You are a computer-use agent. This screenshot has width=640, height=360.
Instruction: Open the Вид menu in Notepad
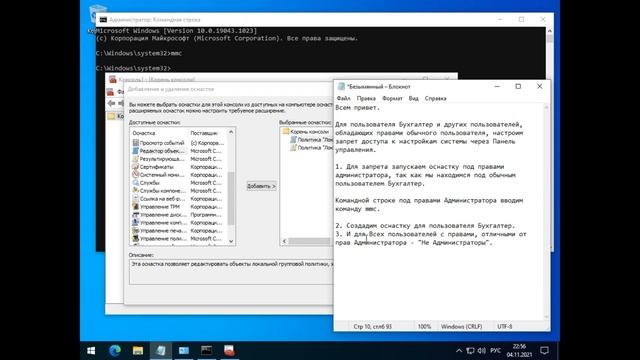[413, 98]
